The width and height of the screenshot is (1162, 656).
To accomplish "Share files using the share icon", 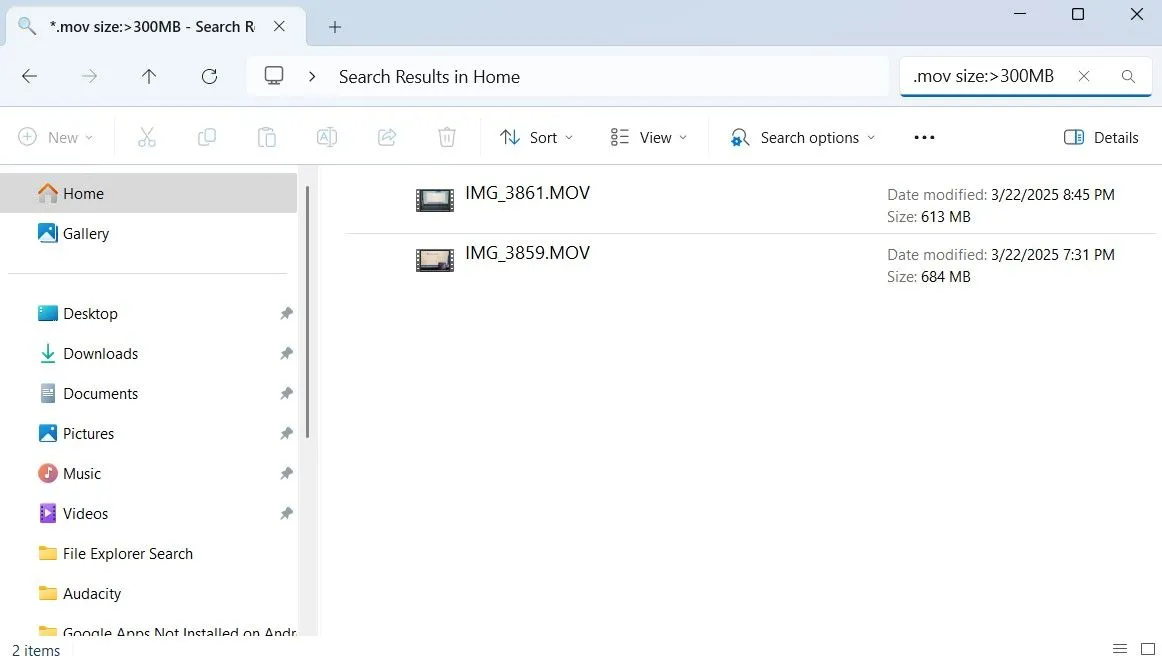I will tap(387, 137).
